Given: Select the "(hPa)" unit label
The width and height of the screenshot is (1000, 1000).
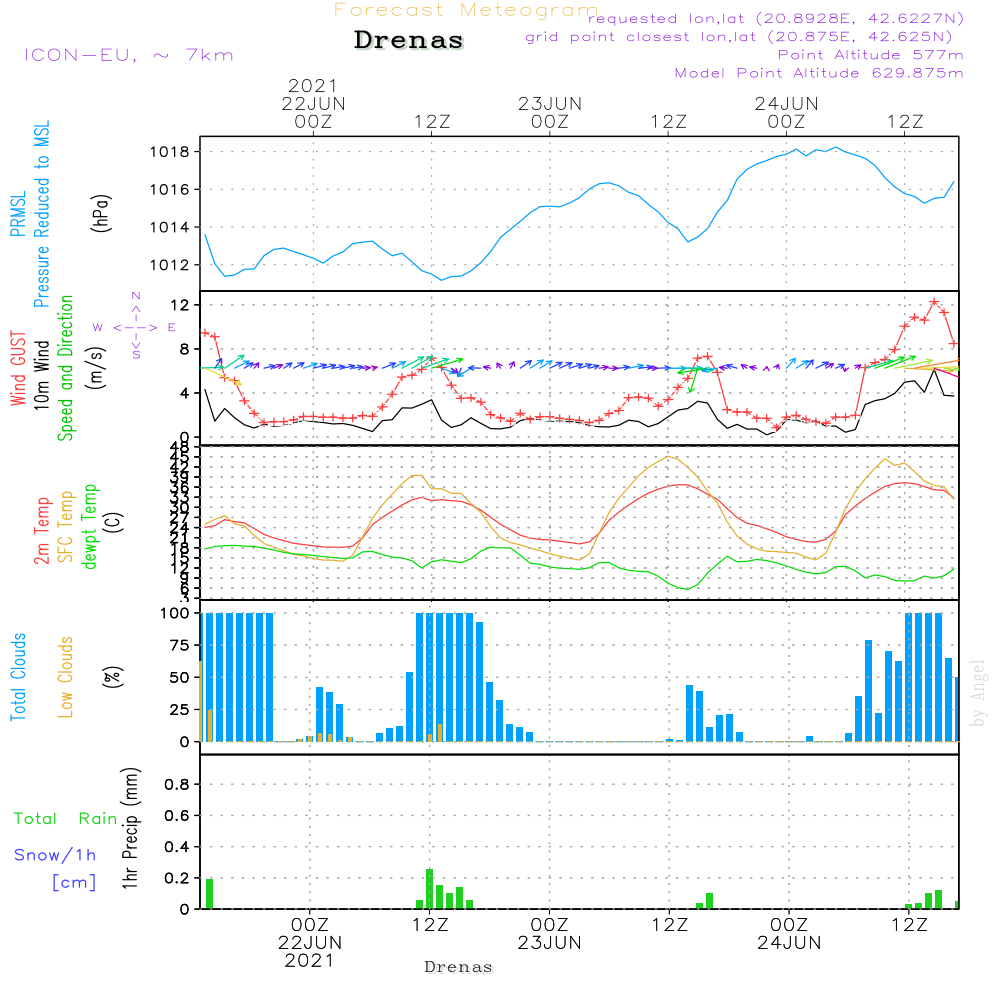Looking at the screenshot, I should (101, 213).
